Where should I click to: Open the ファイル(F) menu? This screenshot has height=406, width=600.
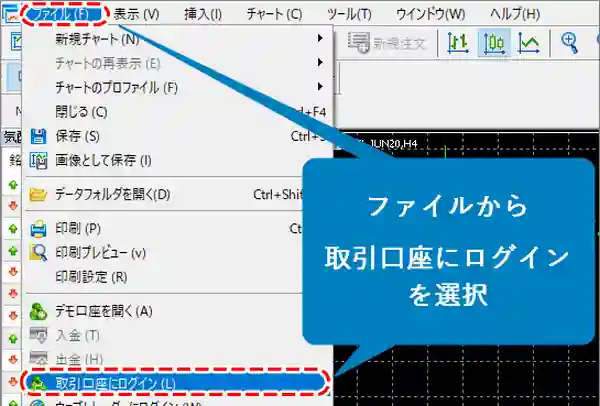(65, 14)
